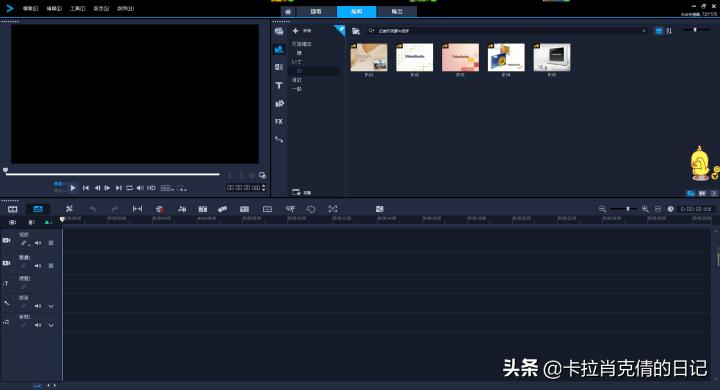
Task: Click the chain-link shaped timeline tool
Action: tap(223, 209)
